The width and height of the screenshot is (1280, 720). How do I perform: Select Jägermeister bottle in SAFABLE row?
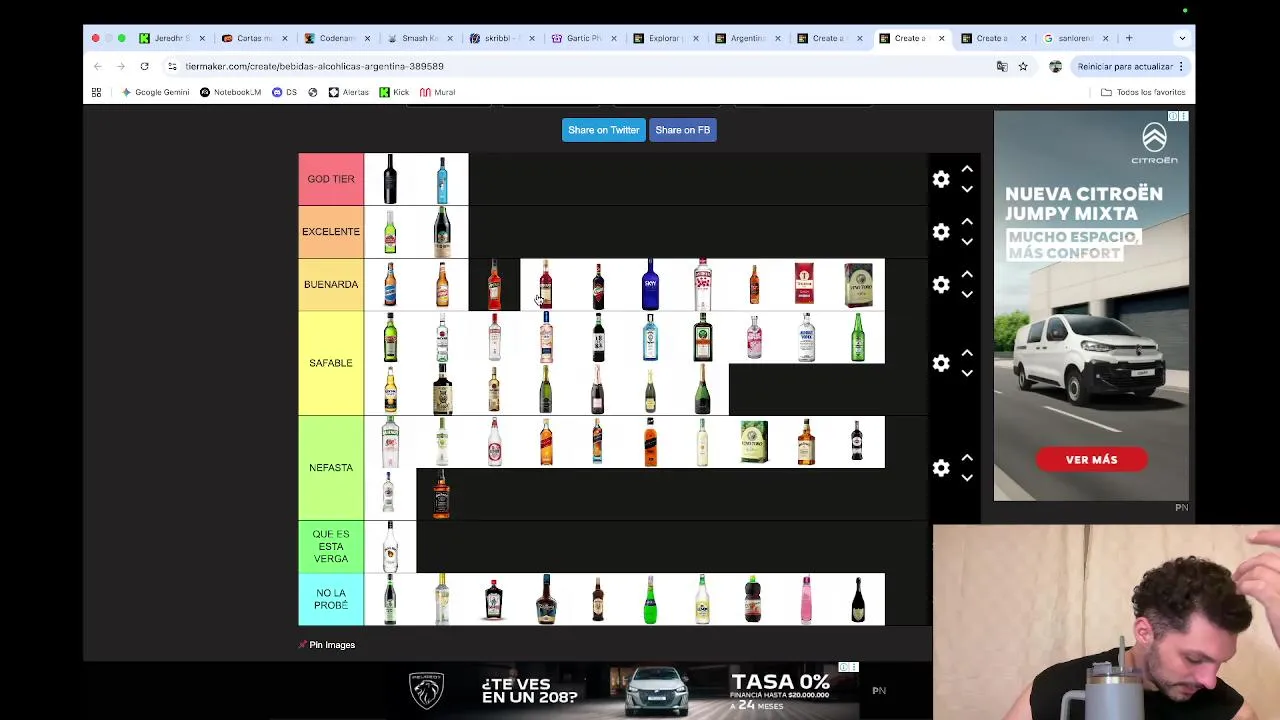702,337
